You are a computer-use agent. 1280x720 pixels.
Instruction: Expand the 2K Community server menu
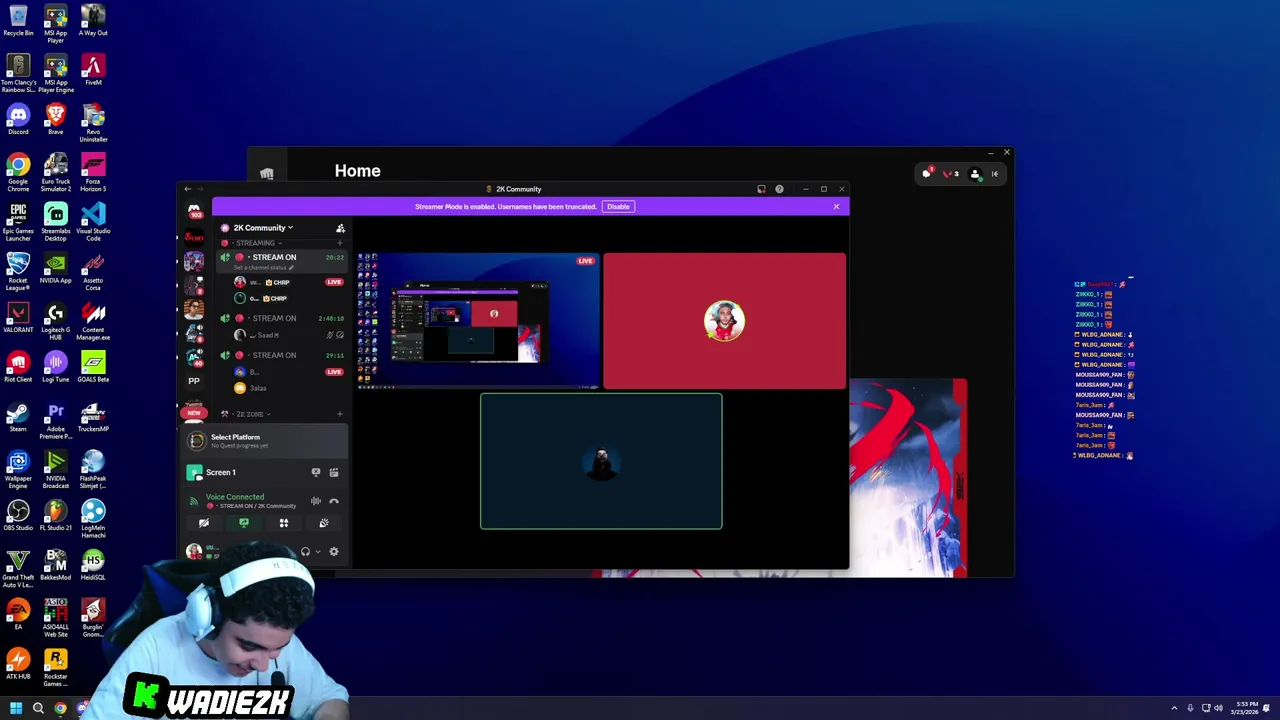point(262,228)
